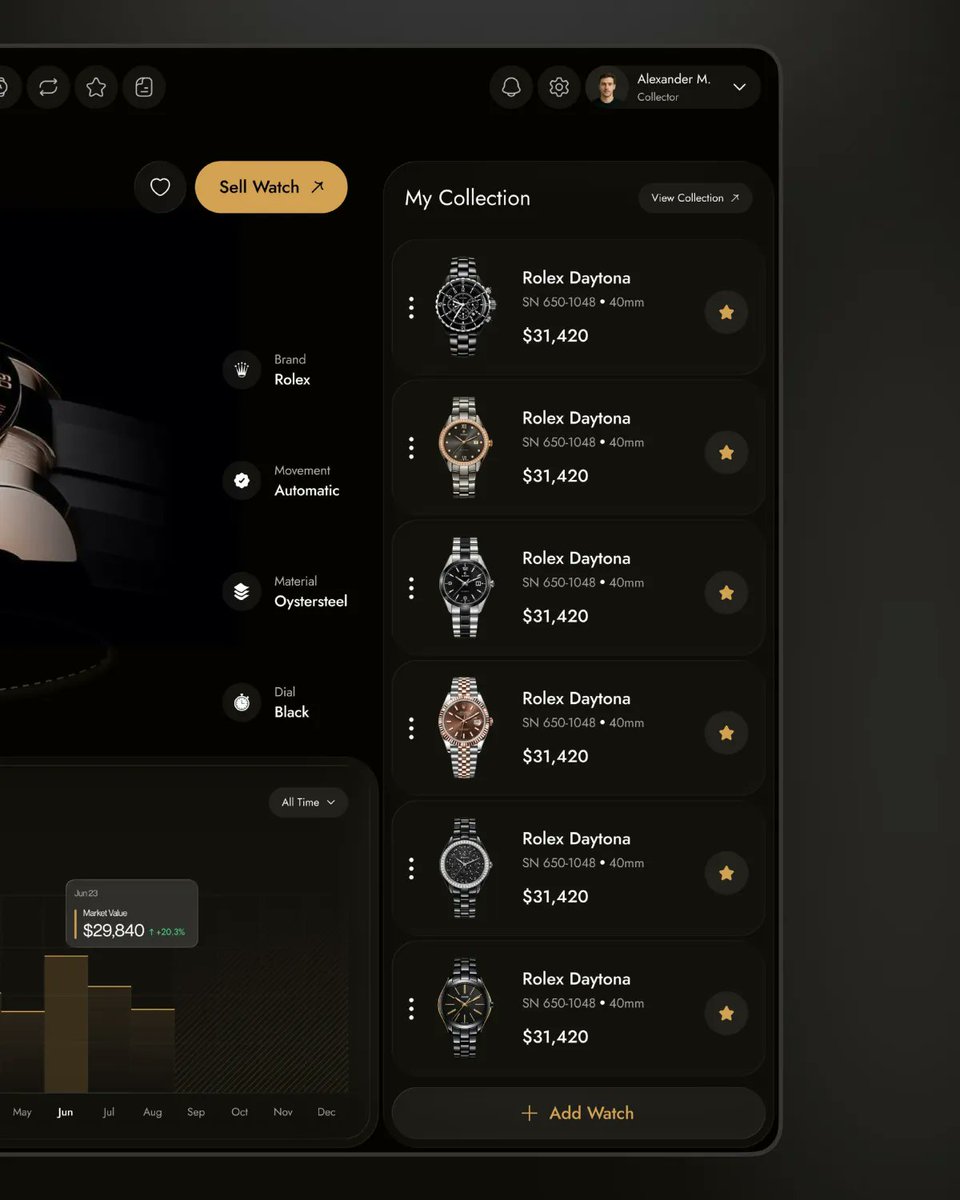
Task: Click the Rolex brand value
Action: 292,380
